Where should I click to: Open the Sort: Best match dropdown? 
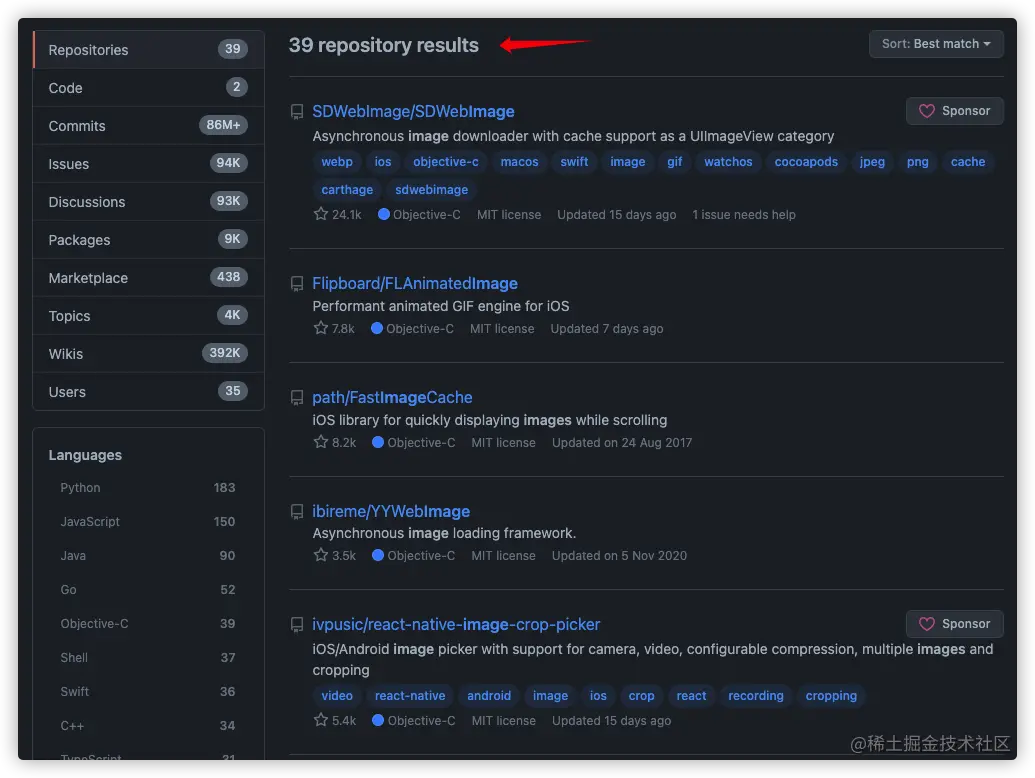(x=936, y=44)
